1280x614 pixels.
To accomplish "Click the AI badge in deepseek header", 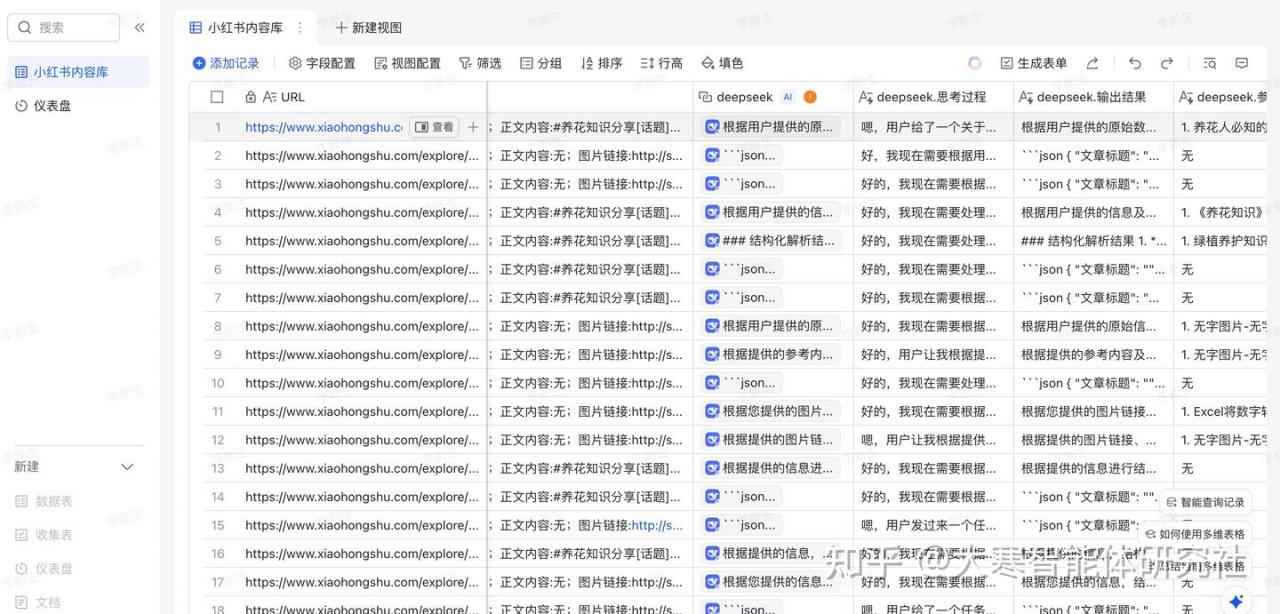I will click(x=788, y=97).
